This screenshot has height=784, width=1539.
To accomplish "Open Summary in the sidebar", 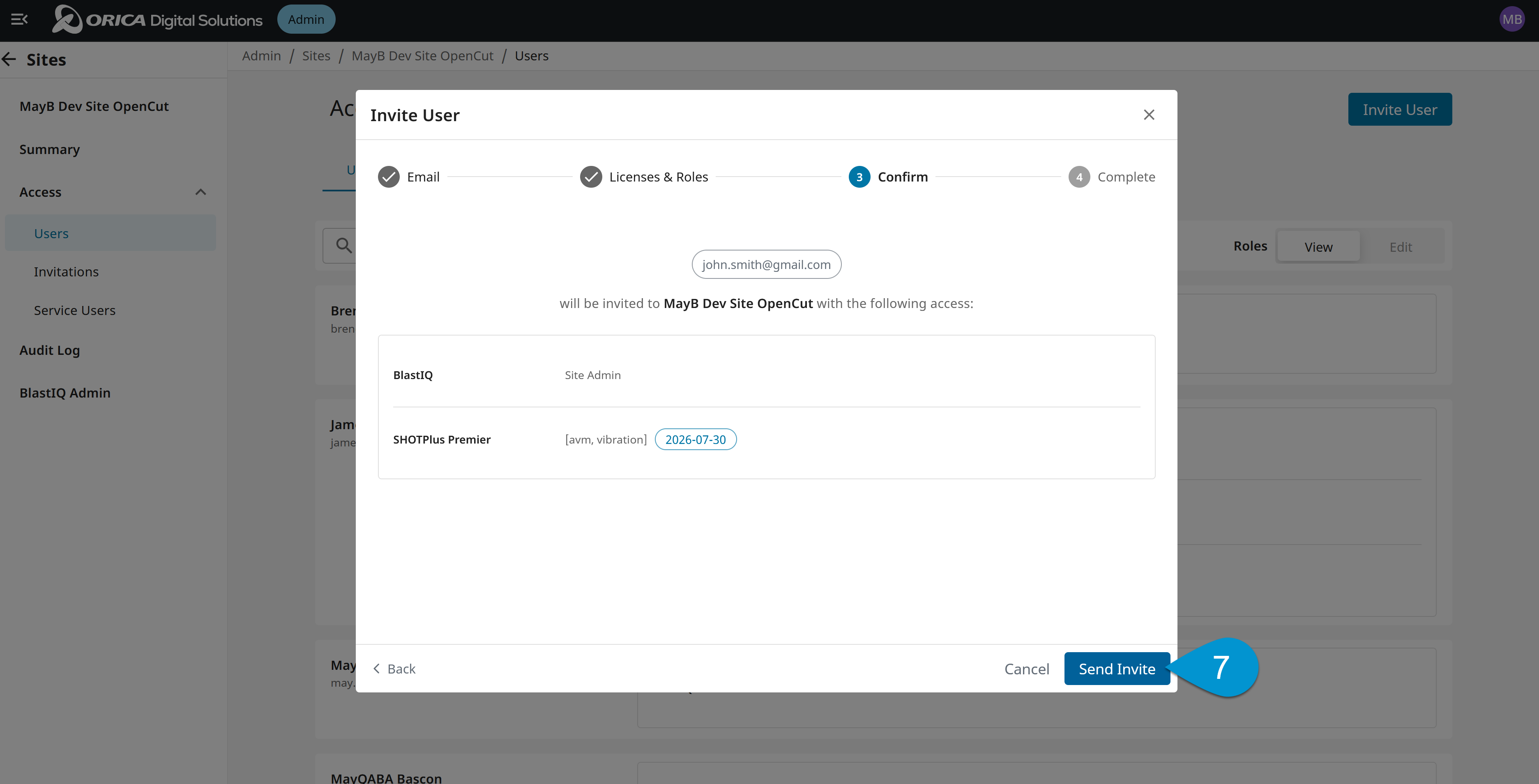I will pyautogui.click(x=50, y=149).
